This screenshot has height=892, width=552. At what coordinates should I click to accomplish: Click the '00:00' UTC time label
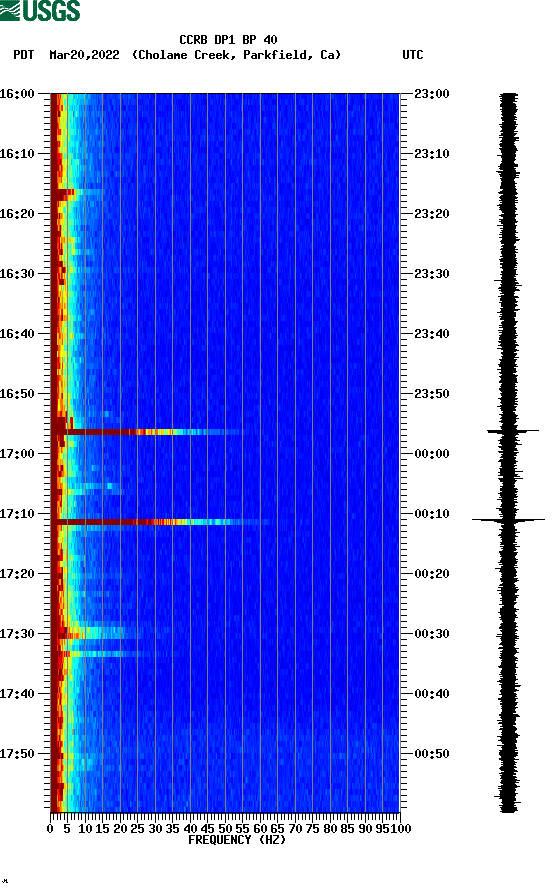coord(432,454)
